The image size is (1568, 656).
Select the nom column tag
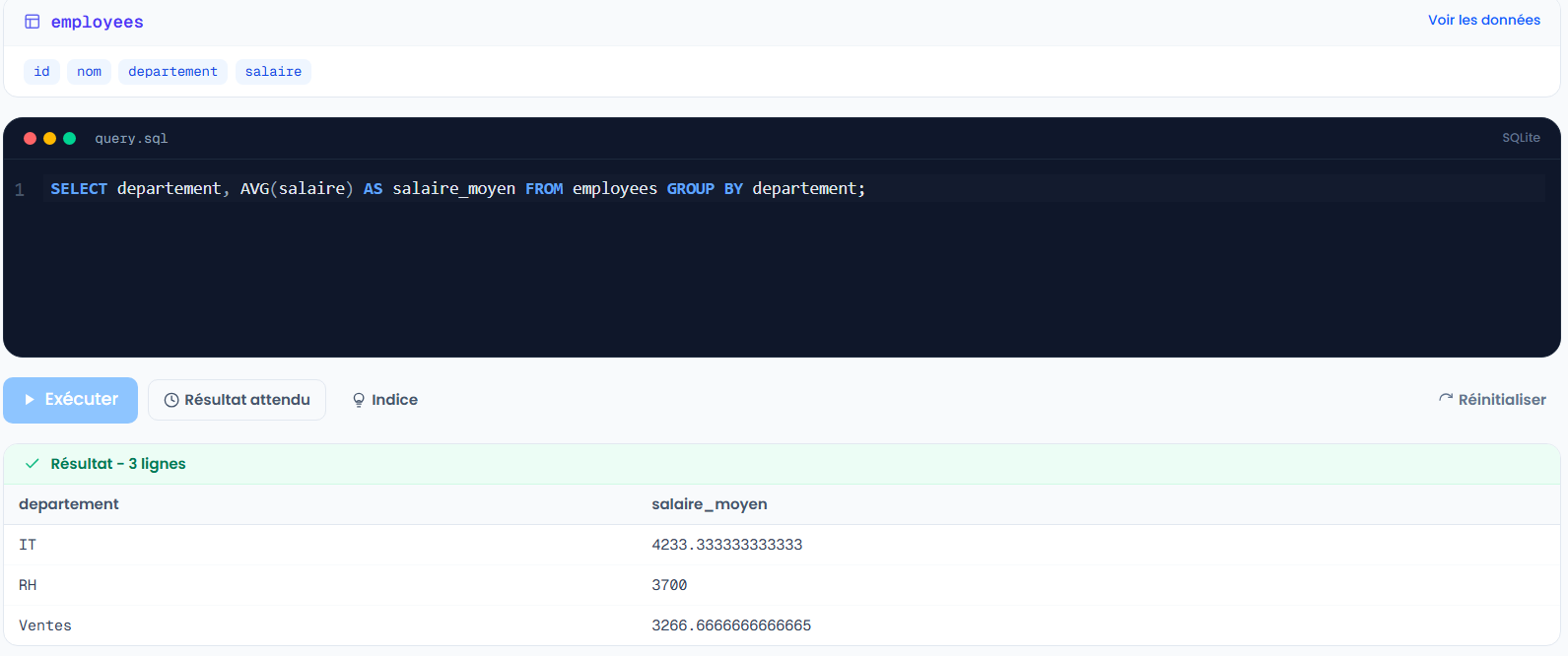(x=89, y=72)
